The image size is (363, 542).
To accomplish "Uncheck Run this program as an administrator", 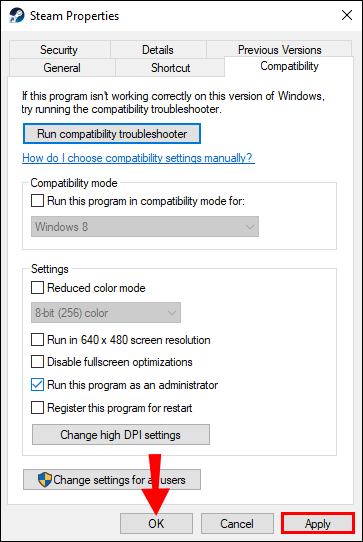I will (x=37, y=385).
